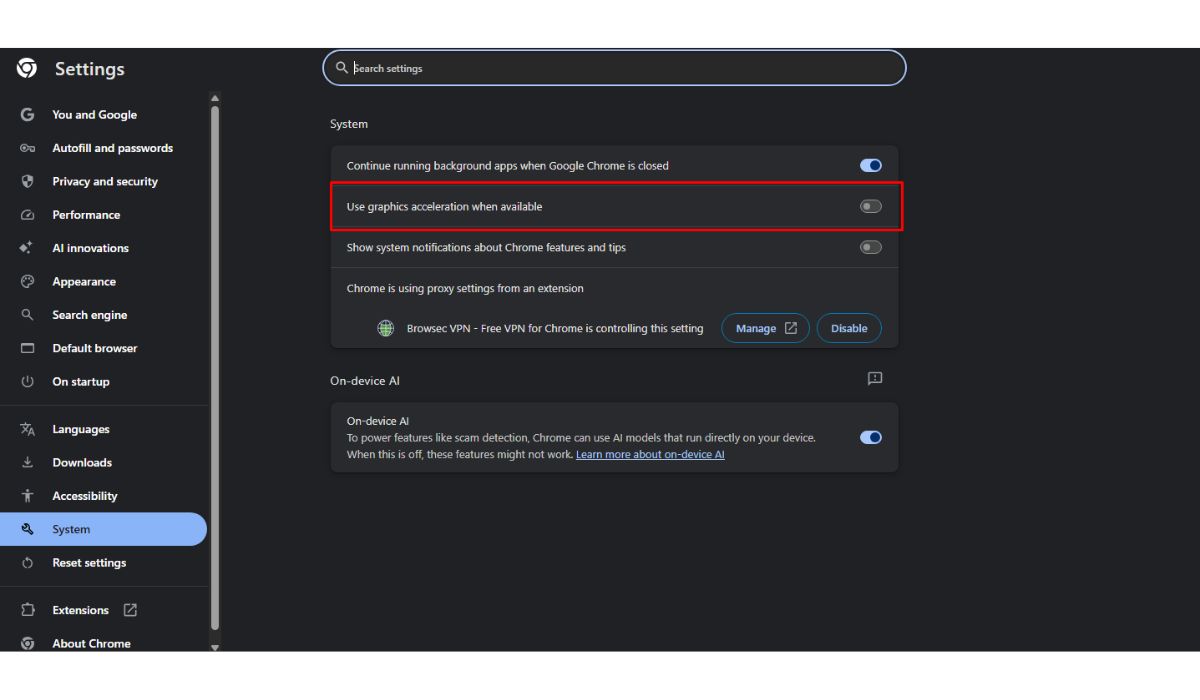Click the shield icon for Privacy and security
This screenshot has height=700, width=1200.
[x=27, y=181]
